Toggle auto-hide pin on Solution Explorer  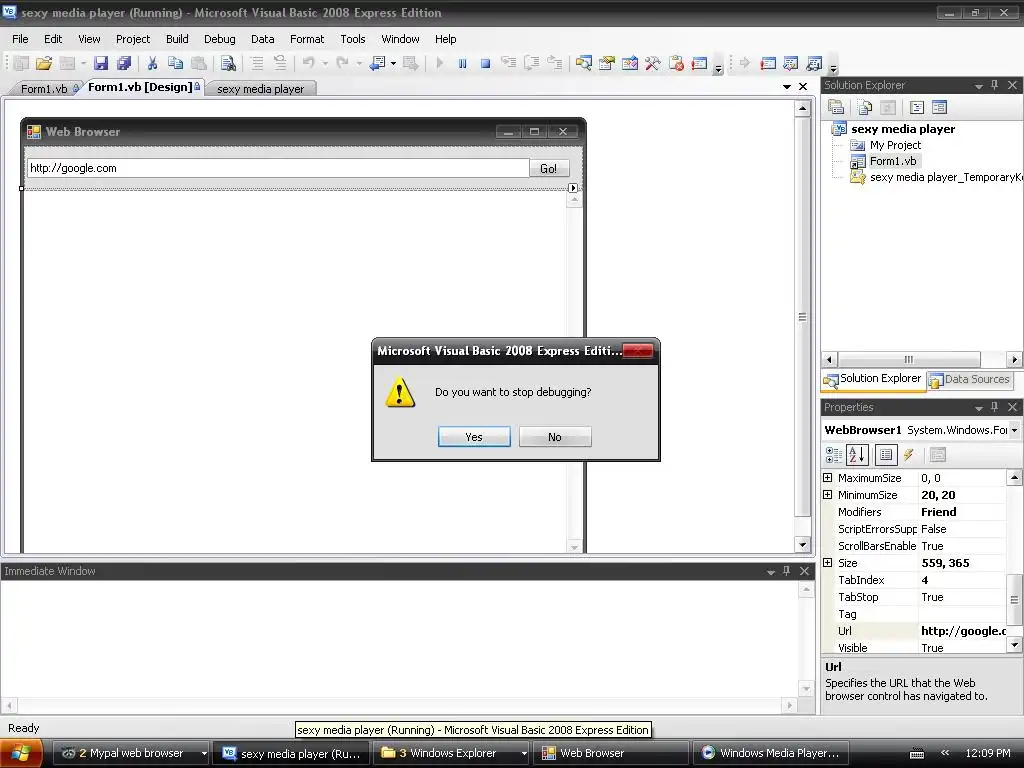995,85
